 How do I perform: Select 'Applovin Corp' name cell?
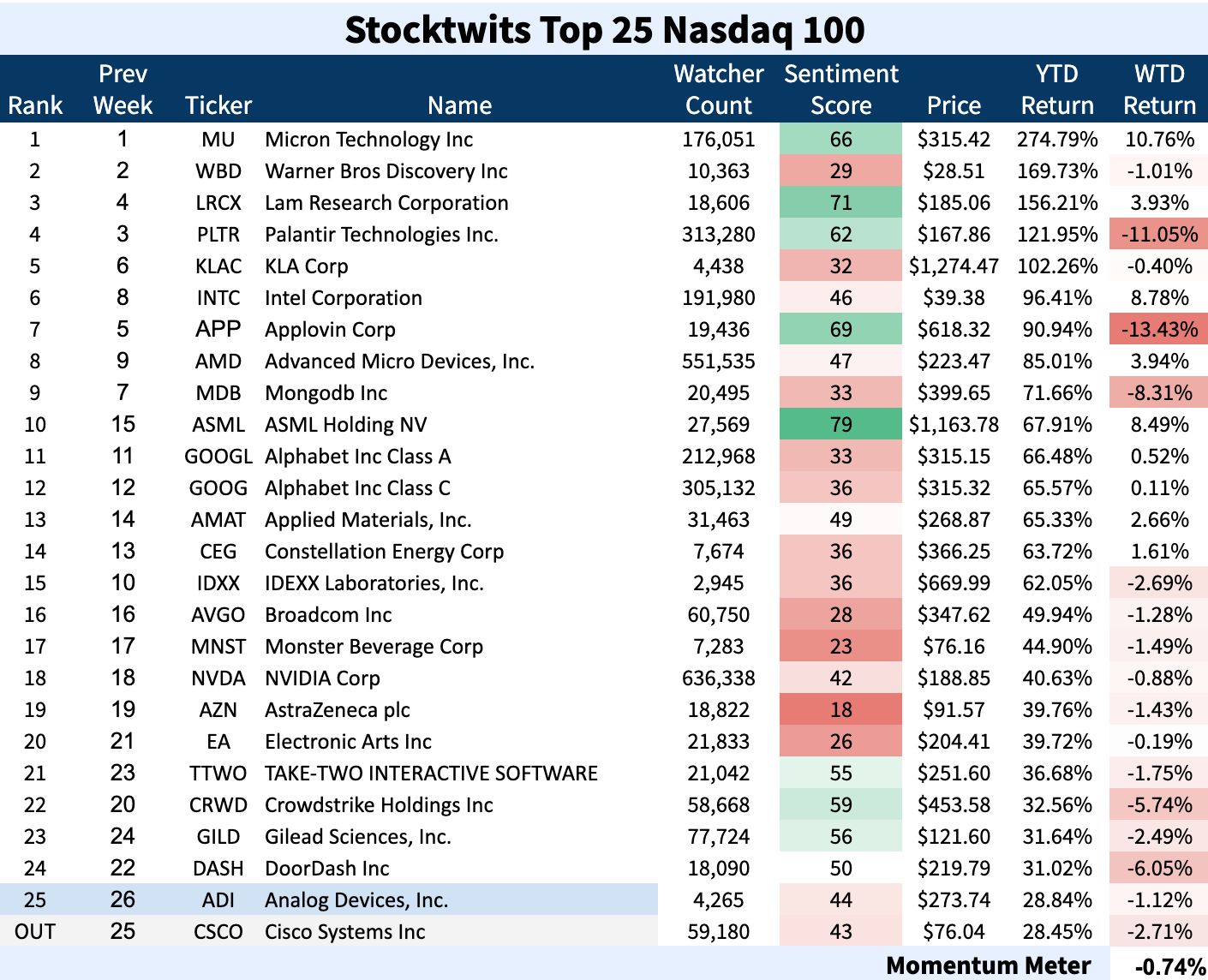point(330,330)
